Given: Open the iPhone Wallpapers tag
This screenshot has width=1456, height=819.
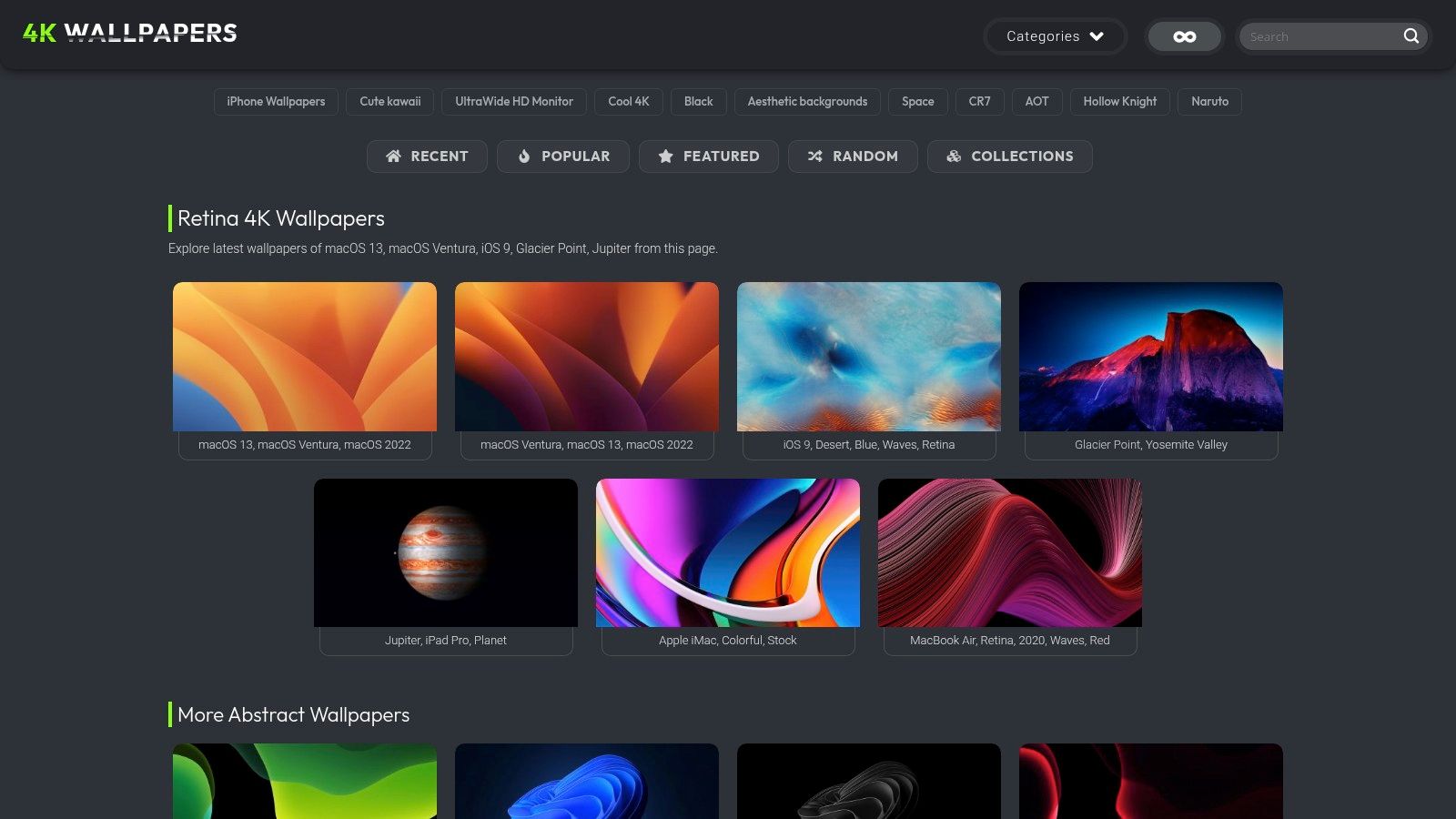Looking at the screenshot, I should point(276,102).
